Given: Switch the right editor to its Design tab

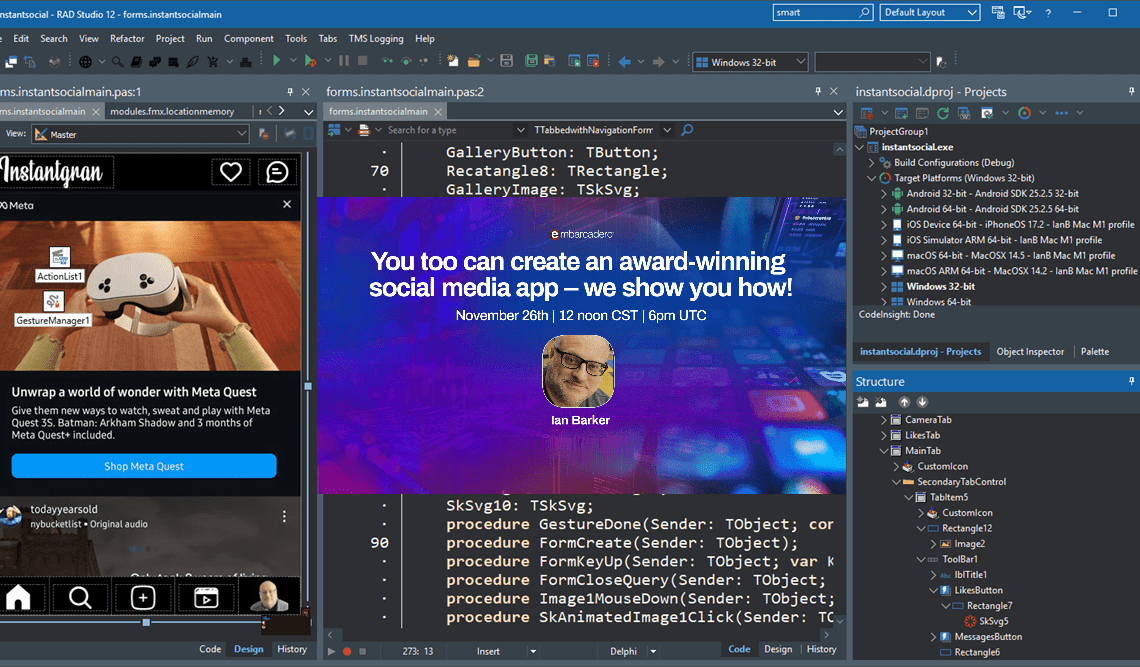Looking at the screenshot, I should (778, 649).
